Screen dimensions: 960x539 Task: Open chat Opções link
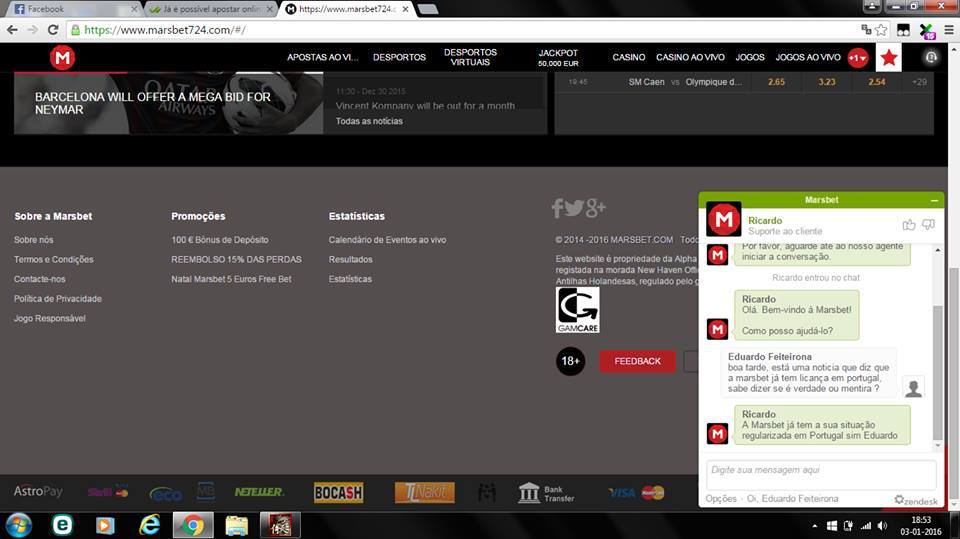pyautogui.click(x=721, y=499)
